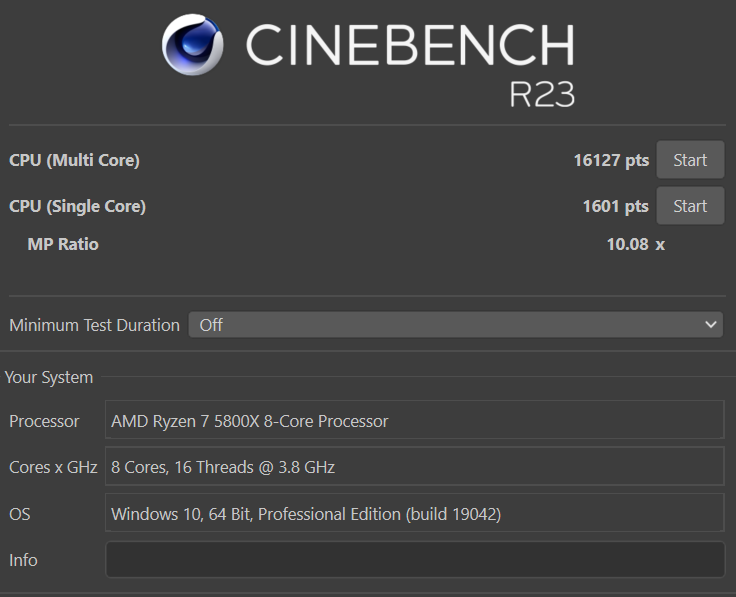Viewport: 736px width, 597px height.
Task: Open the Minimum Test Duration dropdown
Action: 455,325
